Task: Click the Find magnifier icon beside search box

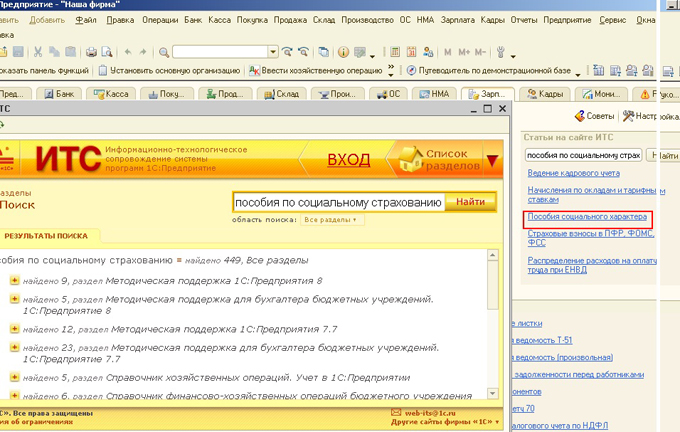Action: click(163, 52)
